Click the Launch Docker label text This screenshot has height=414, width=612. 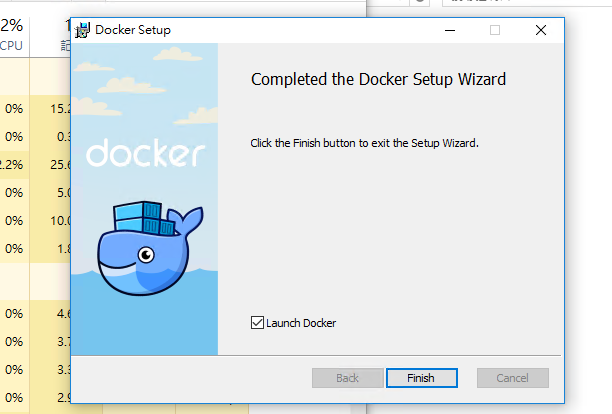pos(301,323)
